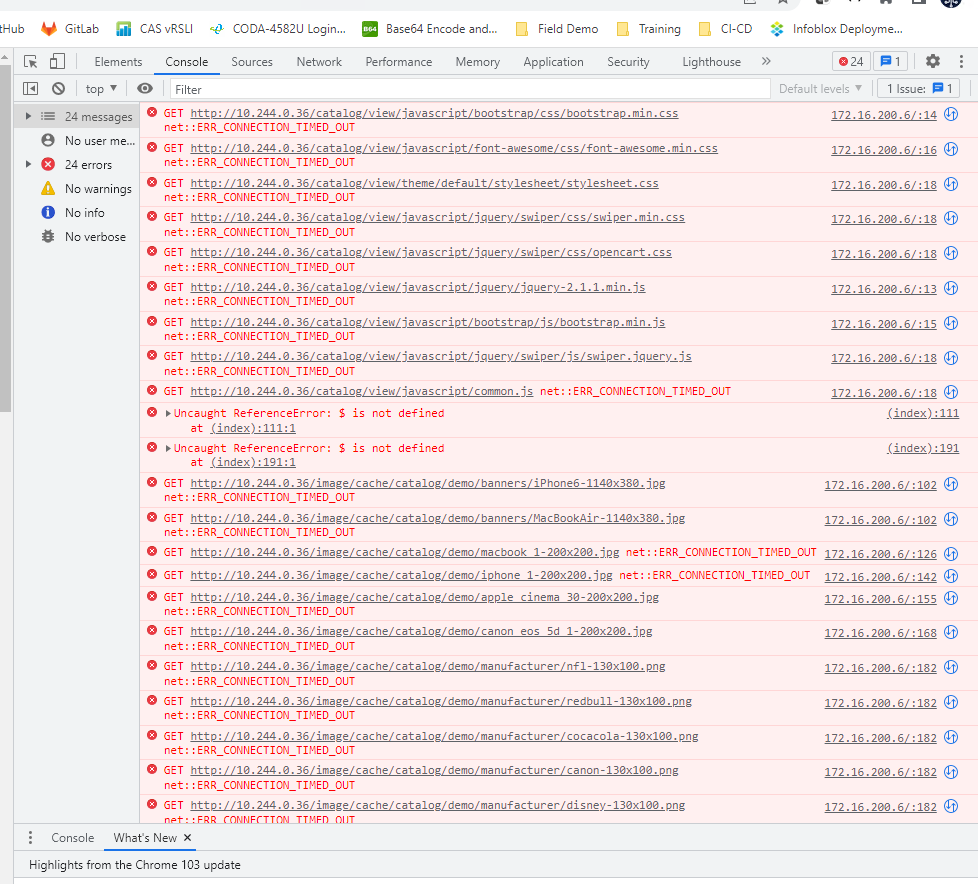Click the red 24 errors counter badge
This screenshot has height=884, width=978.
pos(851,61)
